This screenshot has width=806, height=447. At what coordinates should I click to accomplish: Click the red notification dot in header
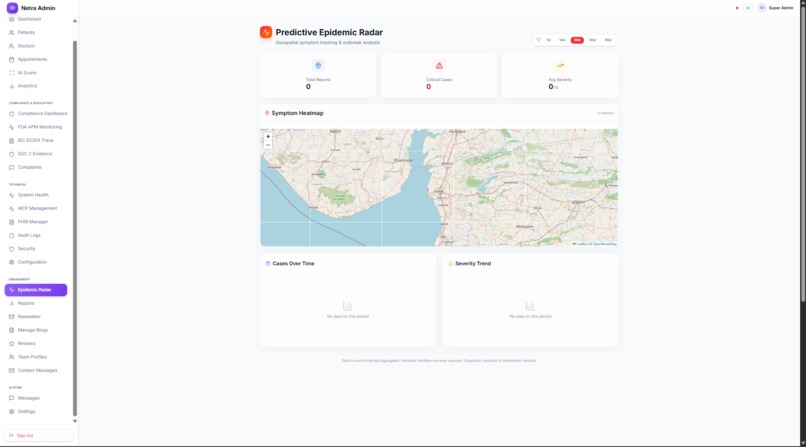pyautogui.click(x=737, y=8)
